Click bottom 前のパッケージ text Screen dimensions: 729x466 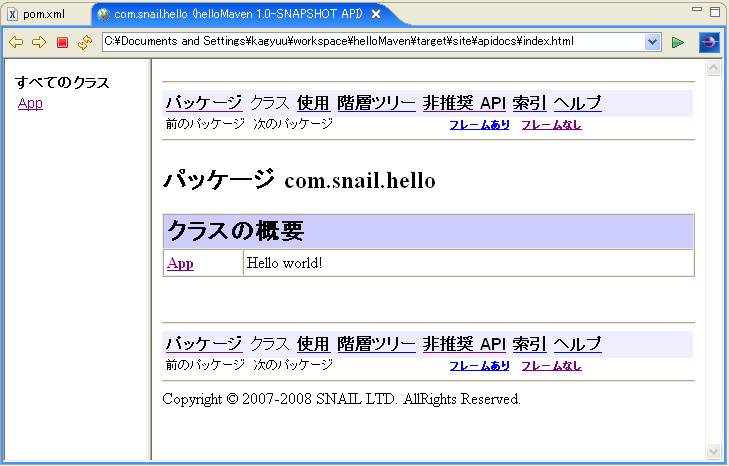[205, 365]
